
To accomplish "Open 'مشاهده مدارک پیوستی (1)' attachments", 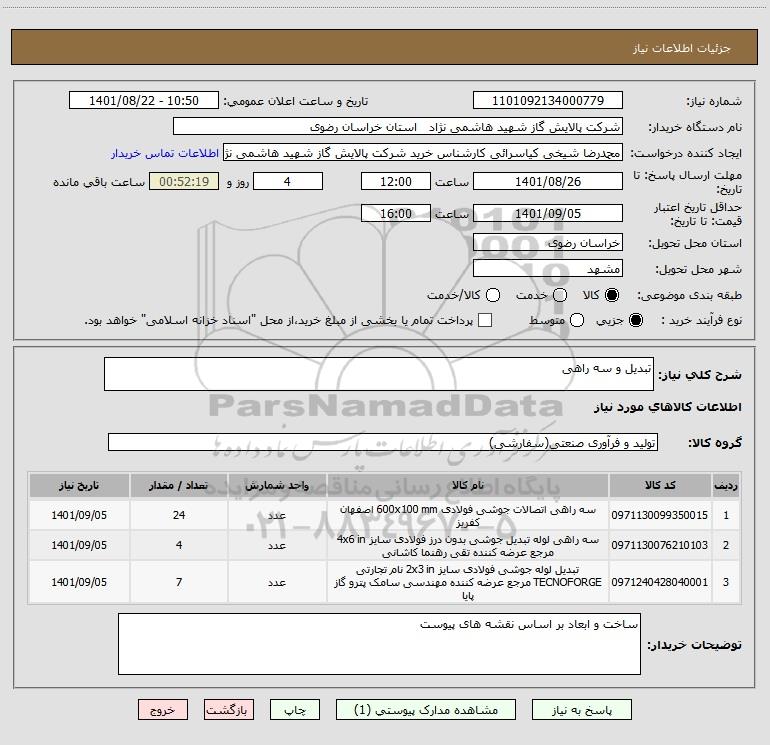I will pyautogui.click(x=425, y=710).
